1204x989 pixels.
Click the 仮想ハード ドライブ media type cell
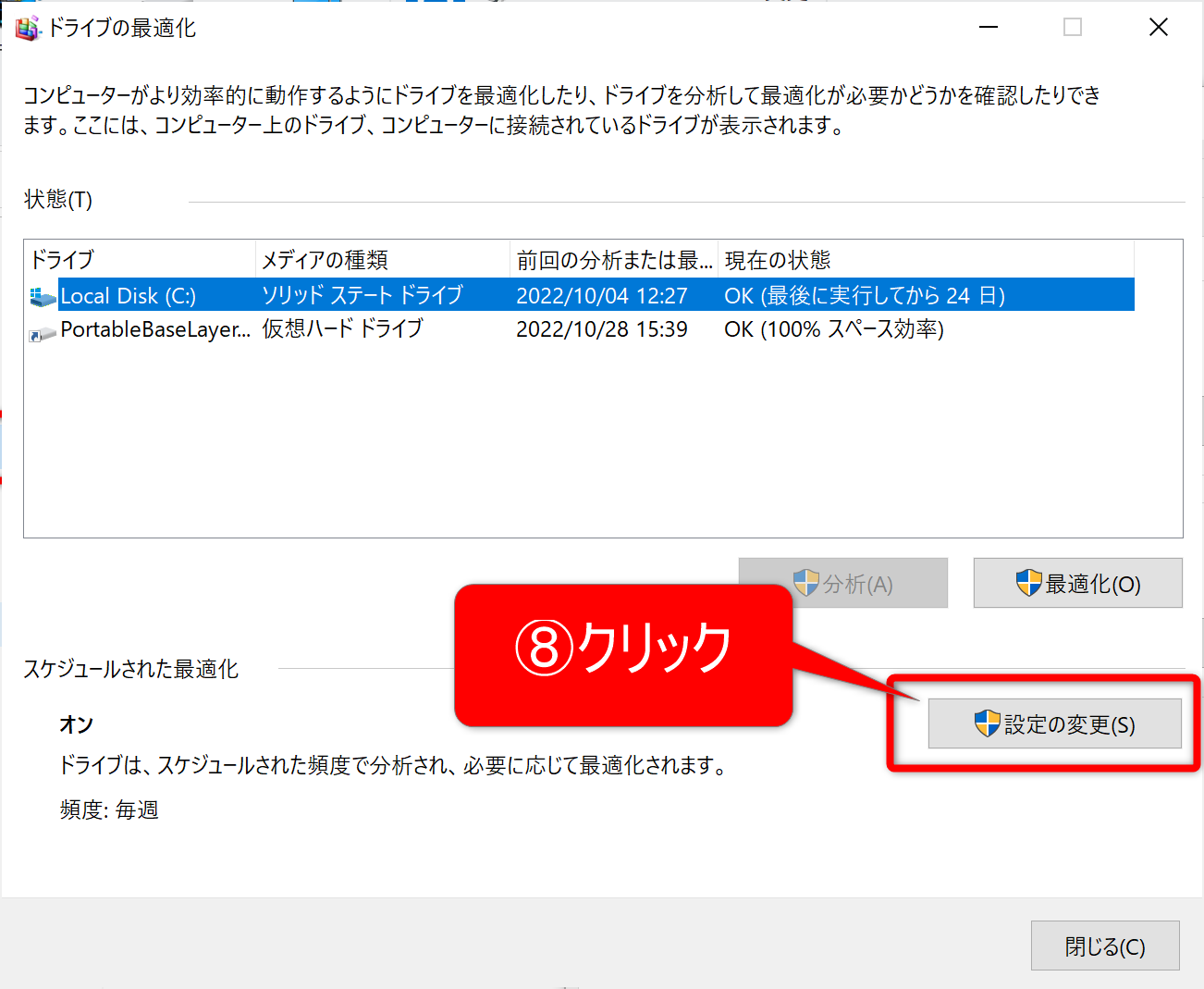coord(342,329)
